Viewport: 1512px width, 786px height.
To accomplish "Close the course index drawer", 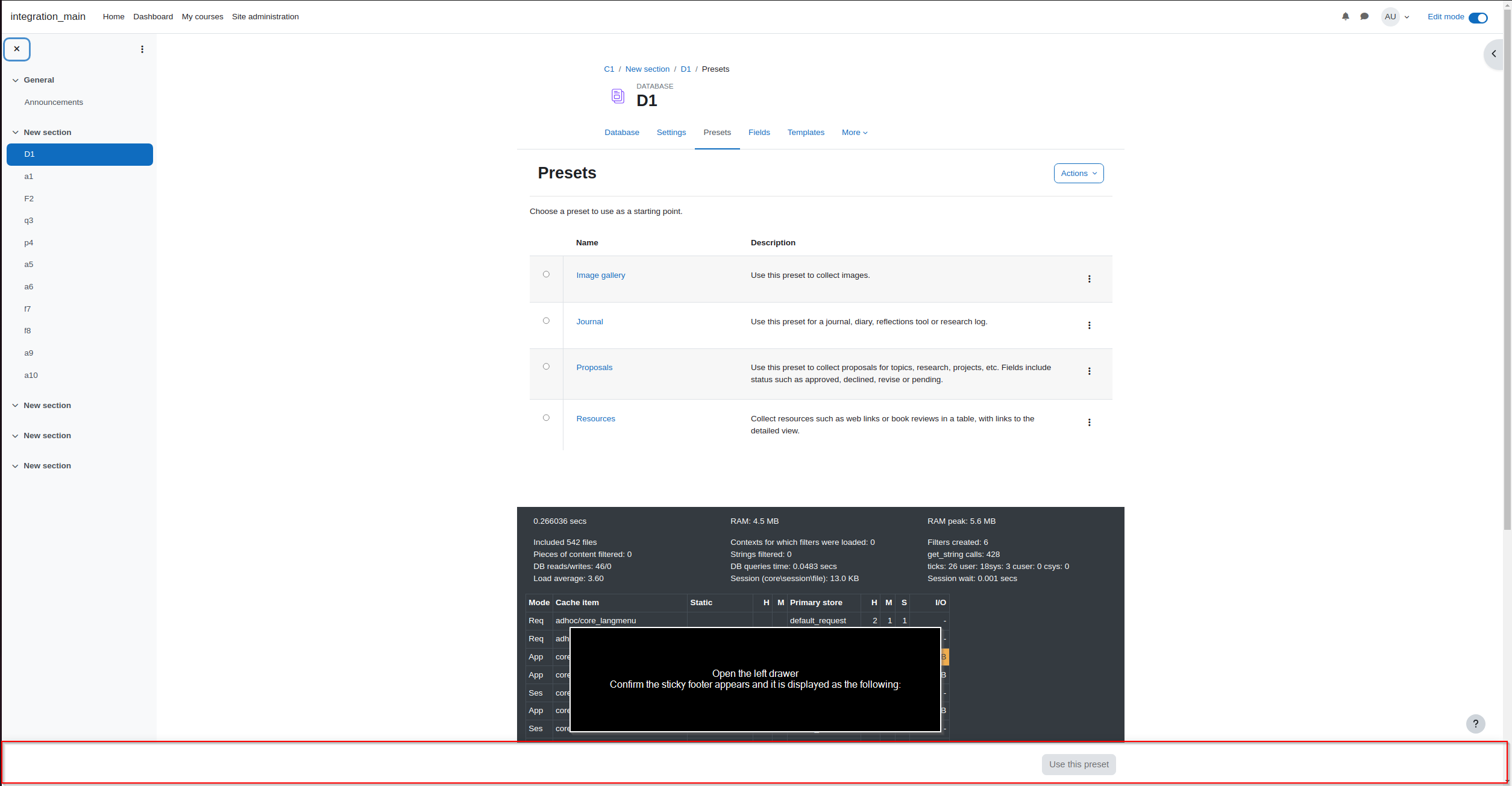I will click(17, 49).
